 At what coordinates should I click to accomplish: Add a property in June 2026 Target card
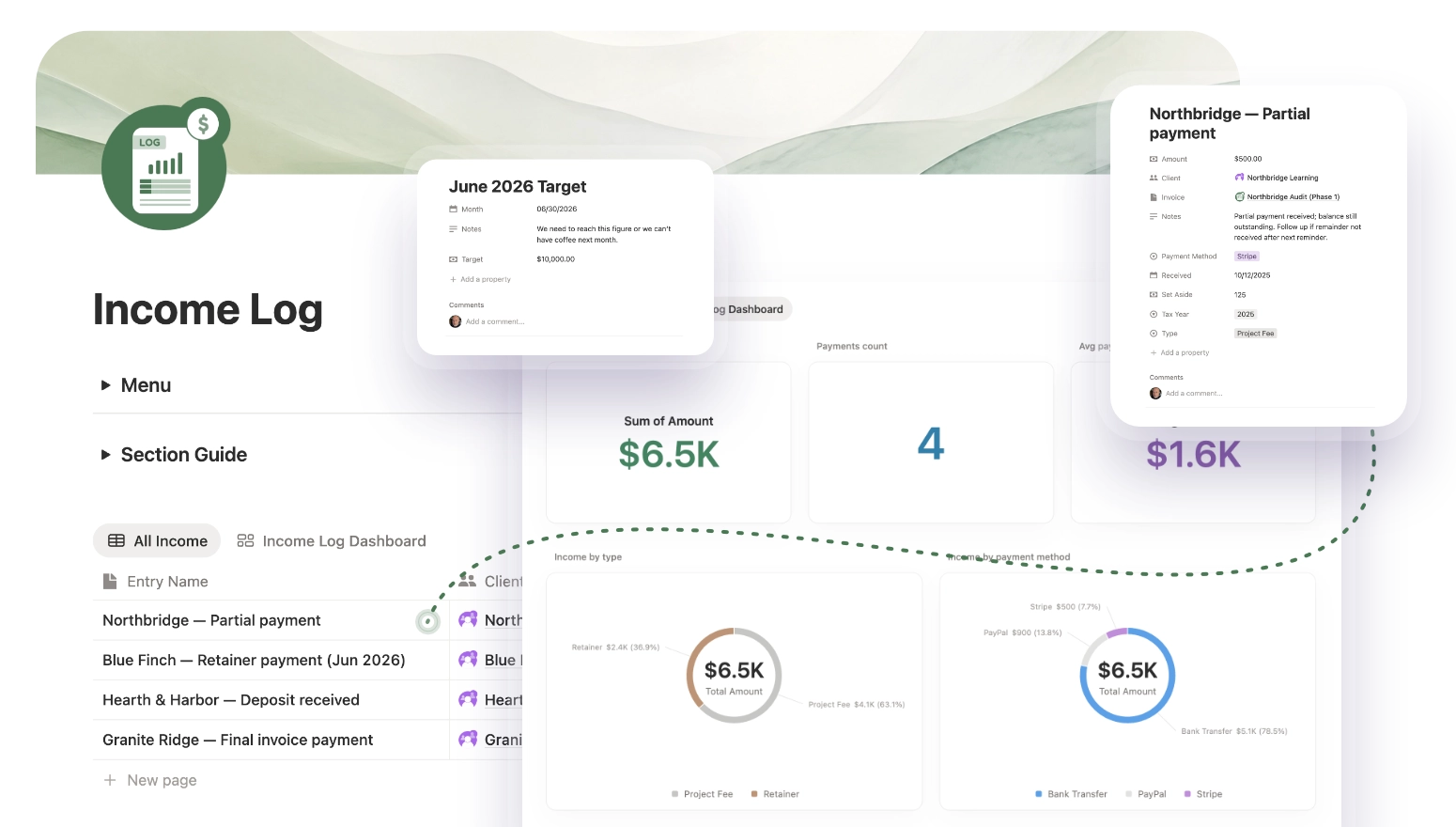pyautogui.click(x=480, y=279)
